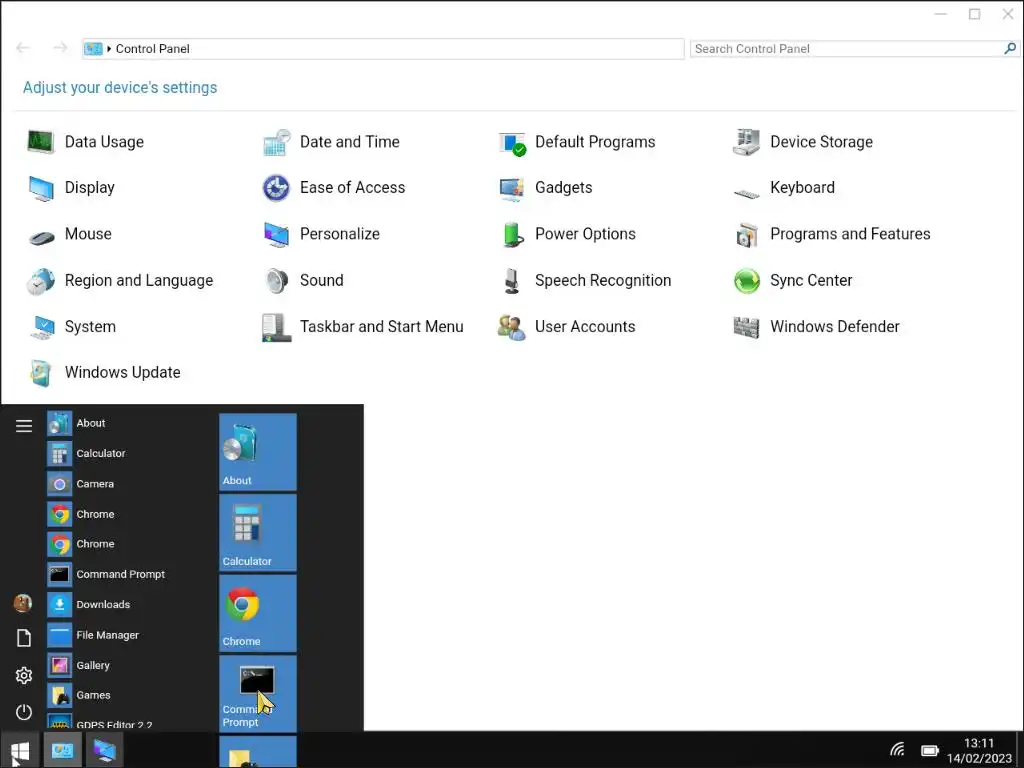Open the Windows Defender wall icon
1024x768 pixels.
tap(746, 327)
